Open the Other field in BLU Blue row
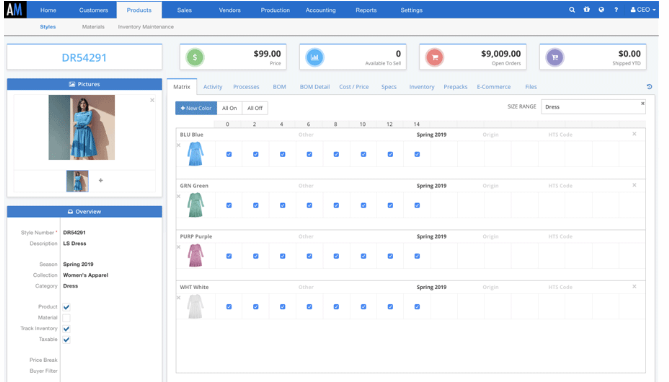Screen dimensions: 669x382 pos(306,134)
